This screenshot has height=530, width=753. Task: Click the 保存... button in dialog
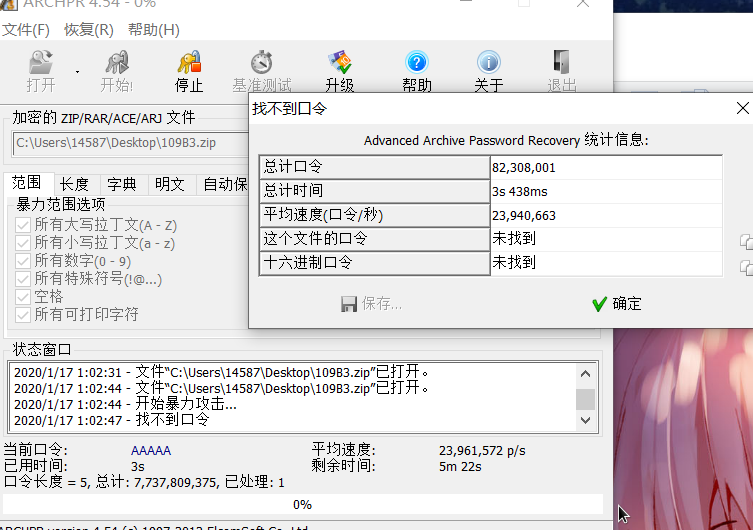coord(371,303)
